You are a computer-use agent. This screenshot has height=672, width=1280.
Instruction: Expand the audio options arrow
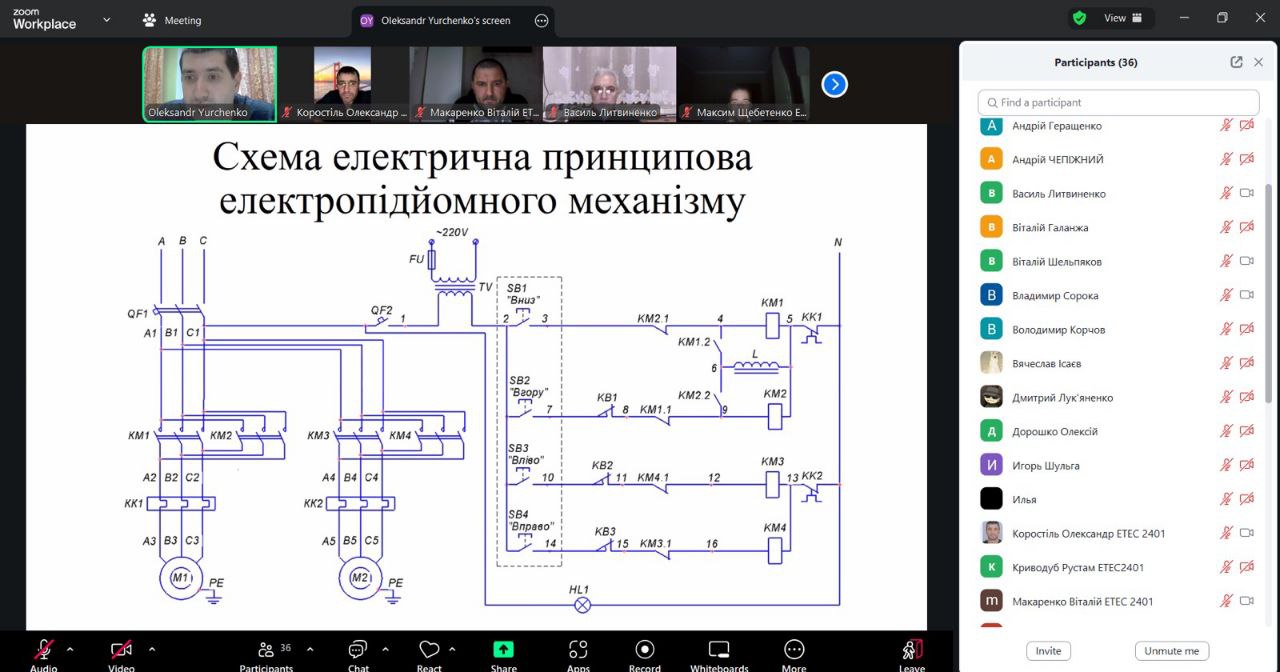pos(70,648)
